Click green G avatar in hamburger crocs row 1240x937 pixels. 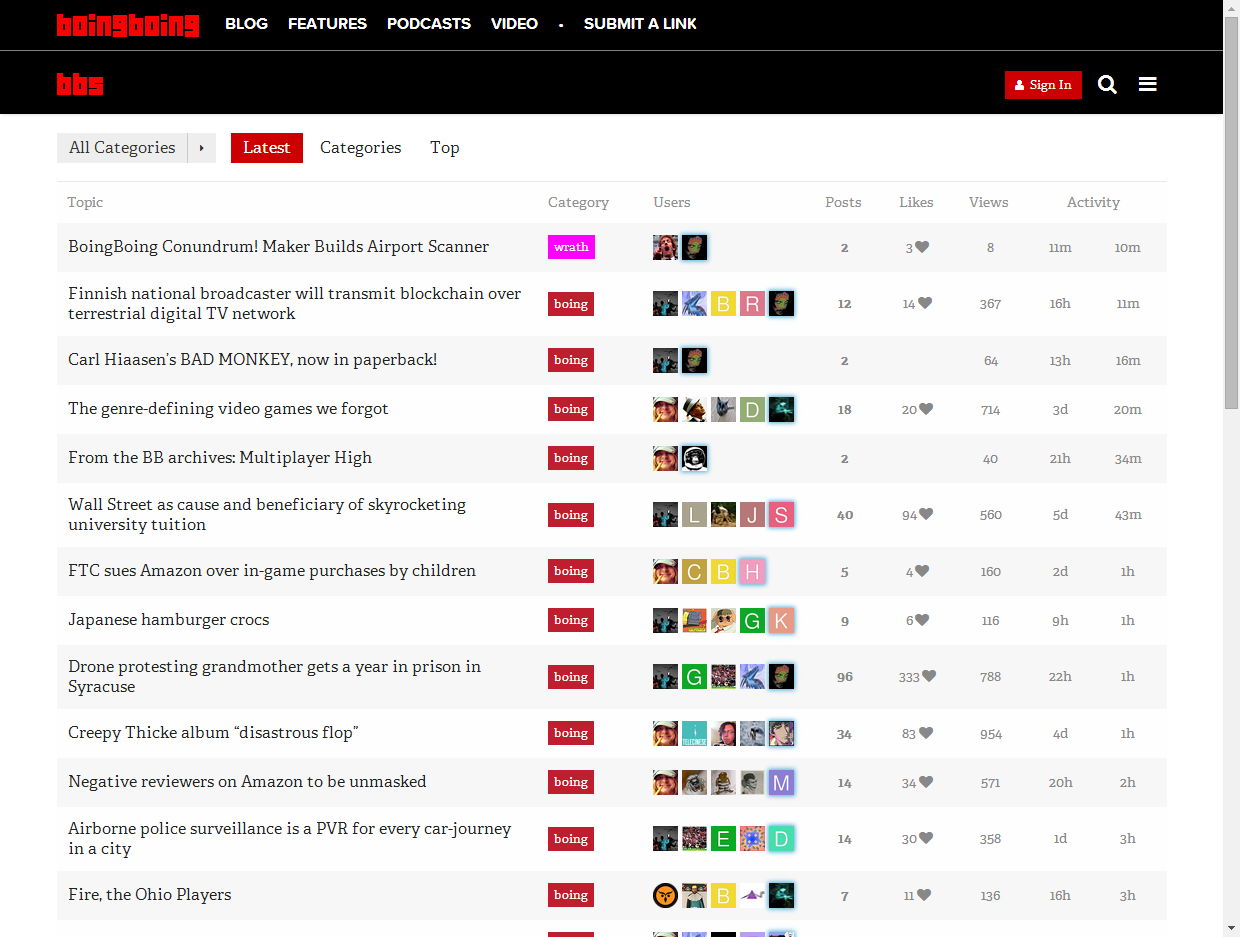752,621
